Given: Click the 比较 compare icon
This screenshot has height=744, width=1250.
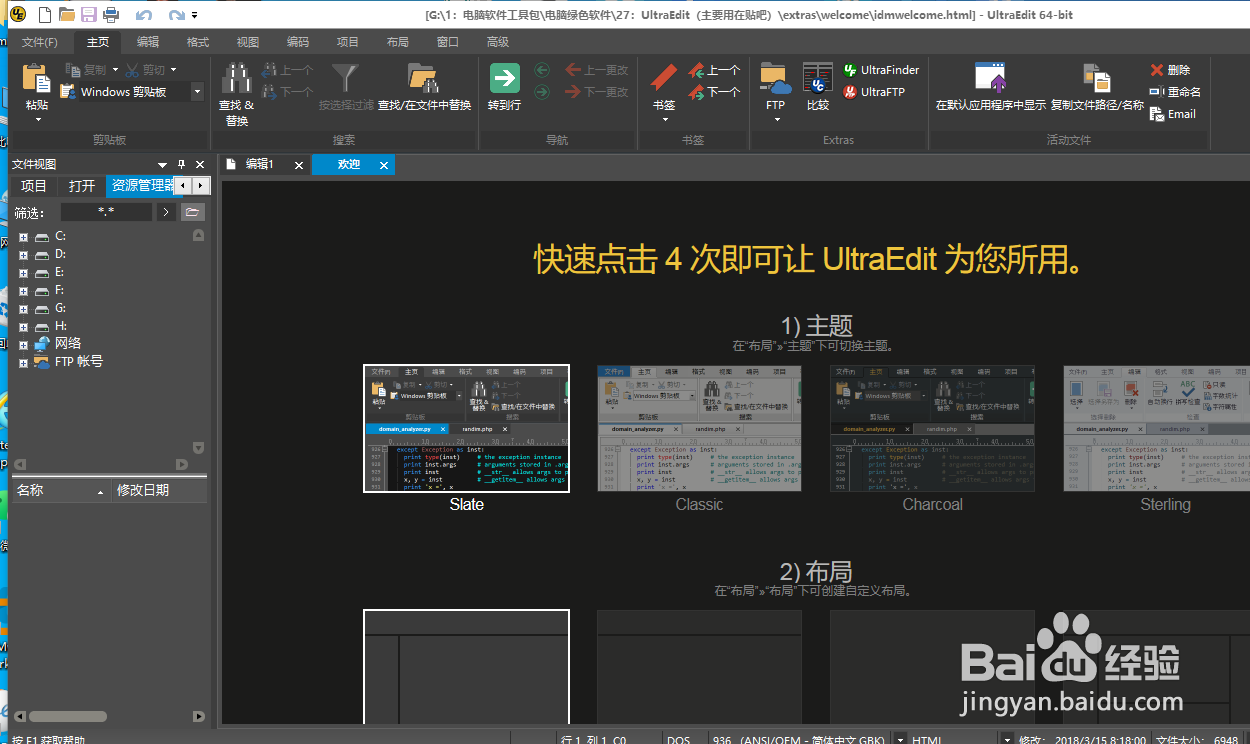Looking at the screenshot, I should (x=818, y=78).
